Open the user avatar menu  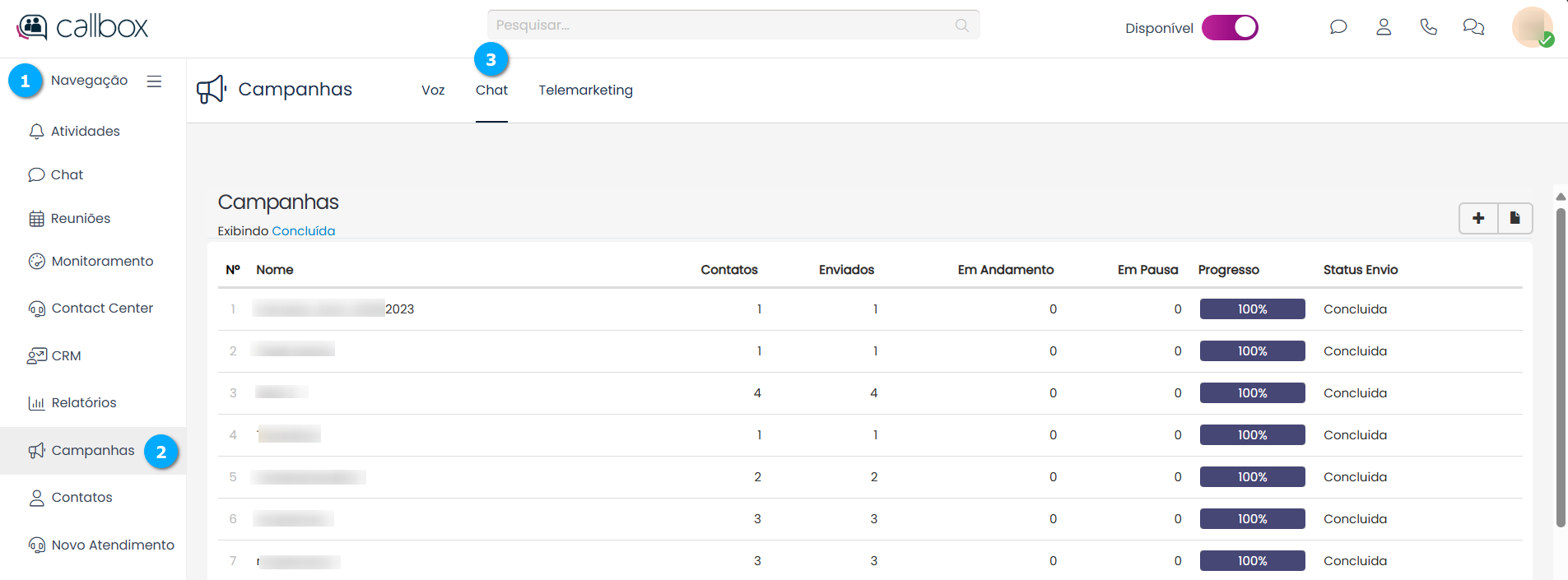click(1532, 27)
